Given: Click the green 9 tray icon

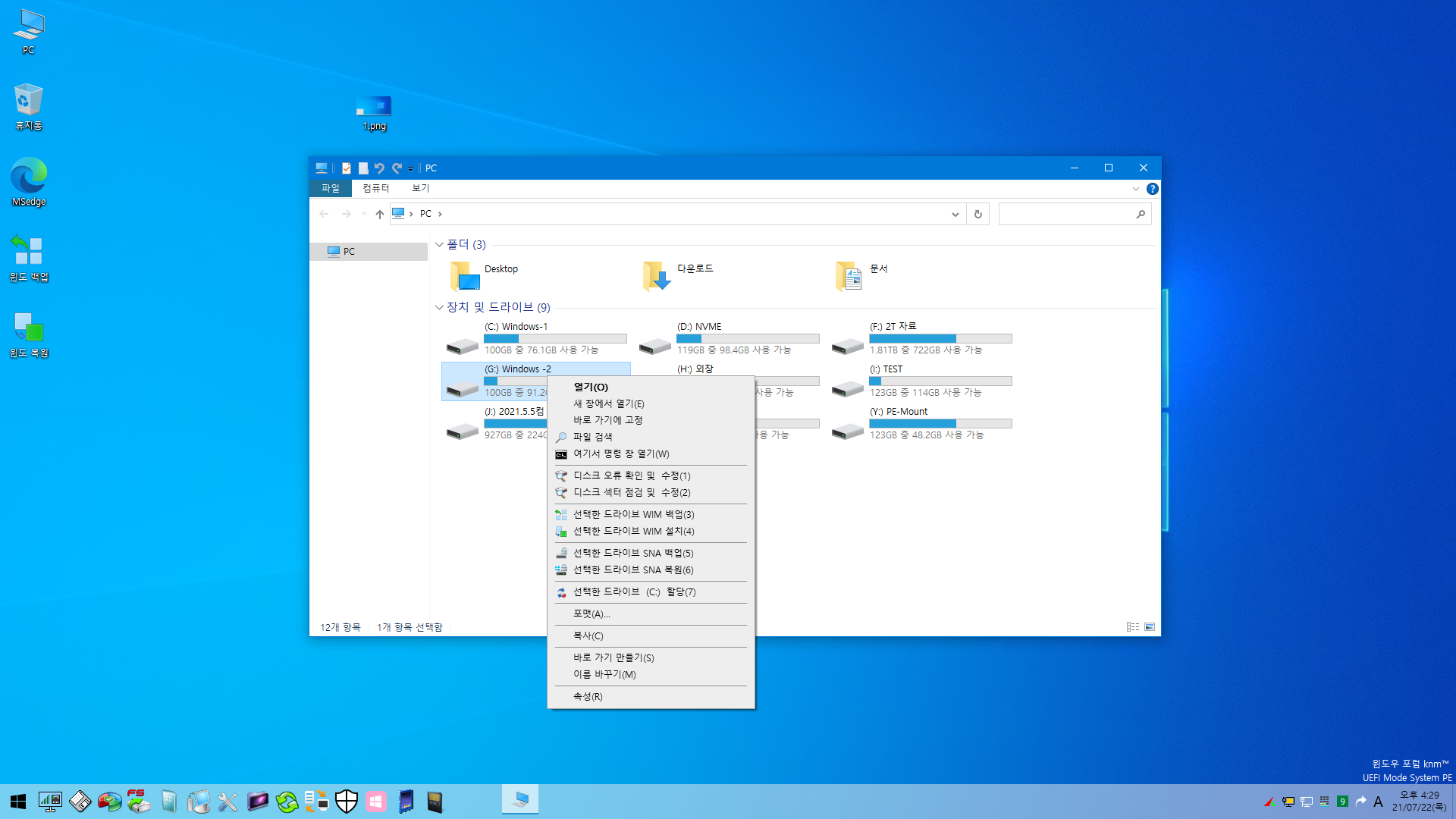Looking at the screenshot, I should (x=1342, y=802).
